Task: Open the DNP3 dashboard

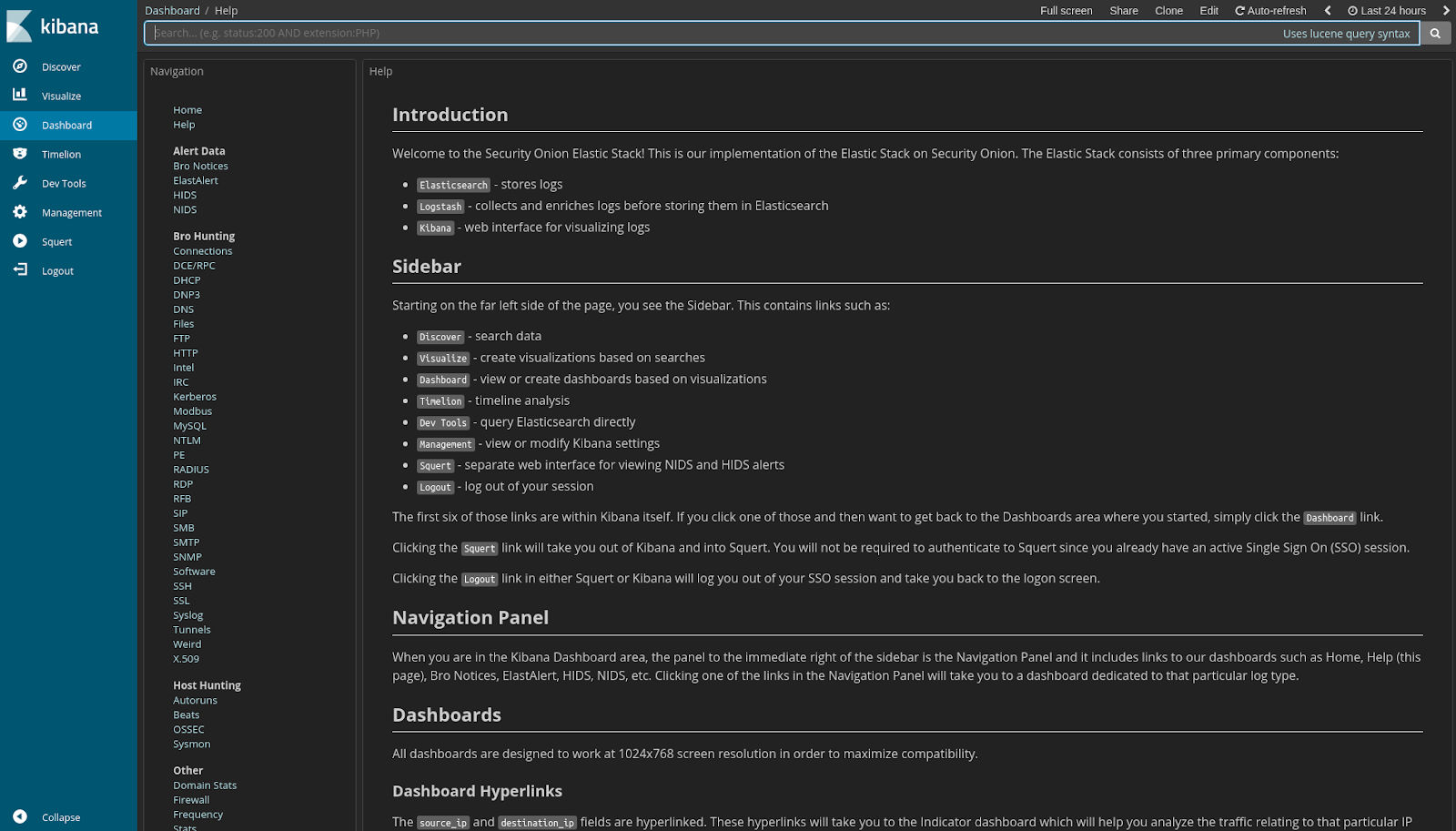Action: (187, 295)
